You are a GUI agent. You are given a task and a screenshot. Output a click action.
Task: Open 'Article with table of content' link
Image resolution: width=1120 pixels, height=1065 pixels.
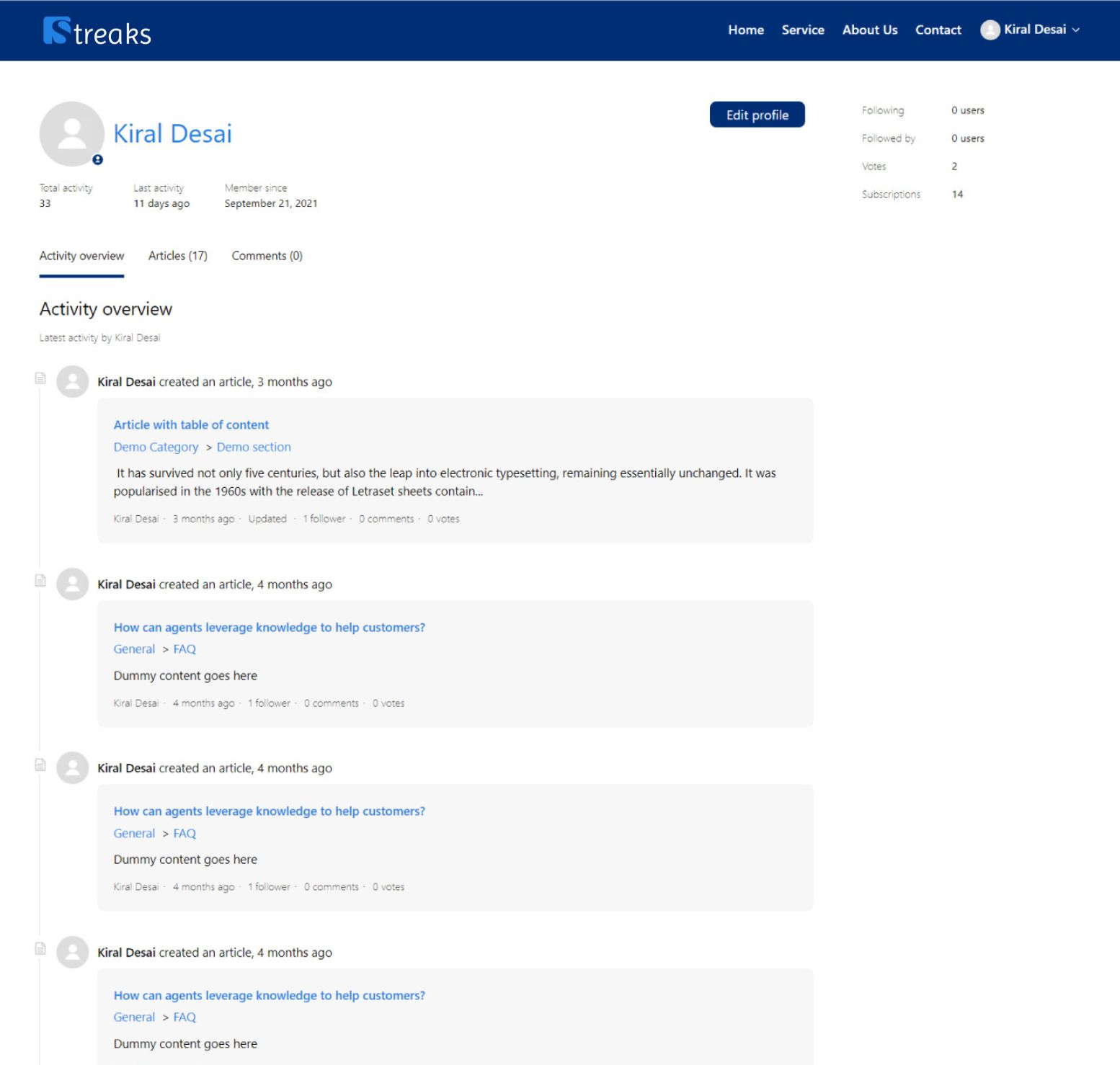191,425
